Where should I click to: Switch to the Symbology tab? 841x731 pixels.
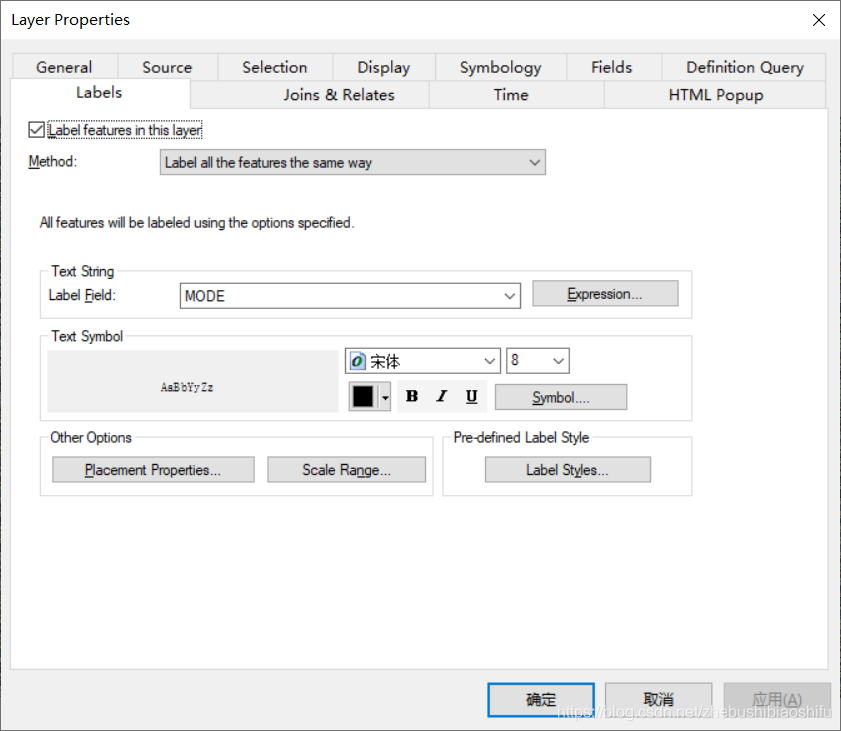[x=500, y=67]
